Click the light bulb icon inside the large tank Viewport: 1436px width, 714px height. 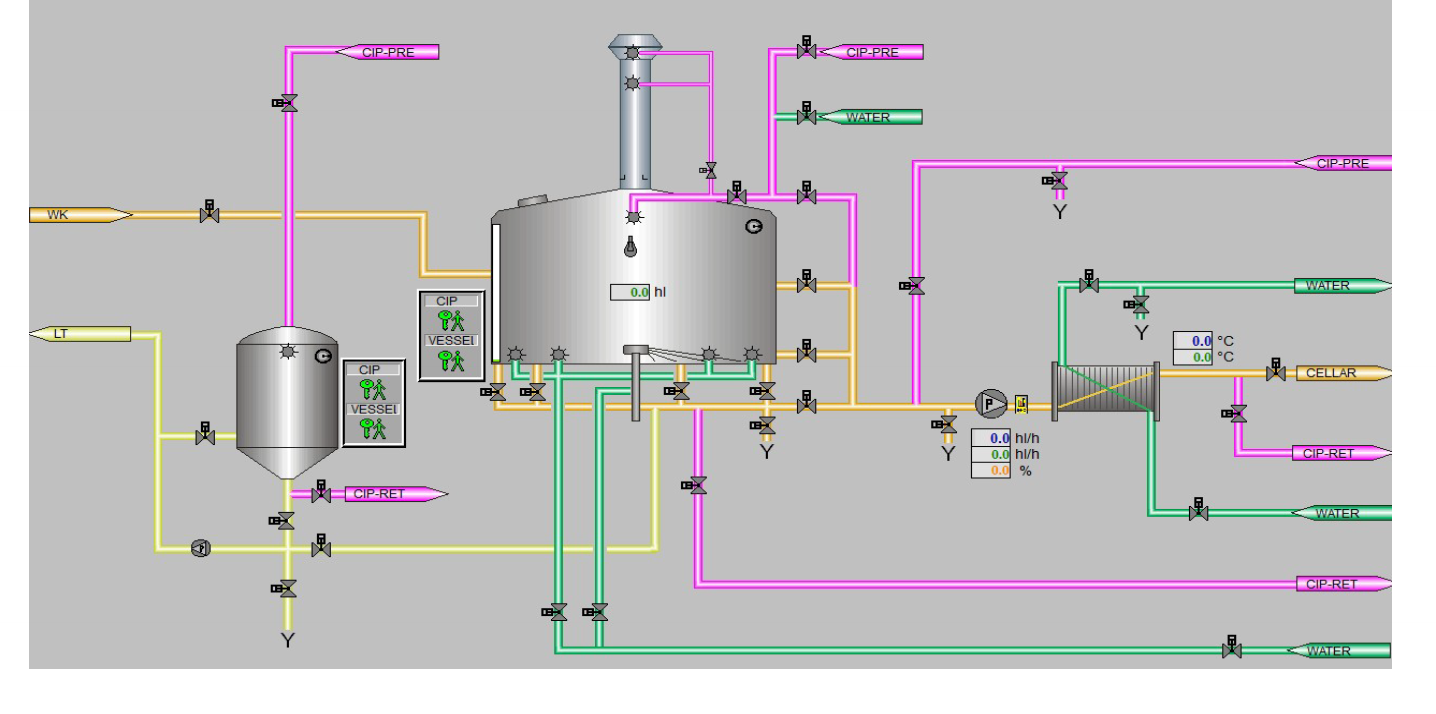click(630, 246)
